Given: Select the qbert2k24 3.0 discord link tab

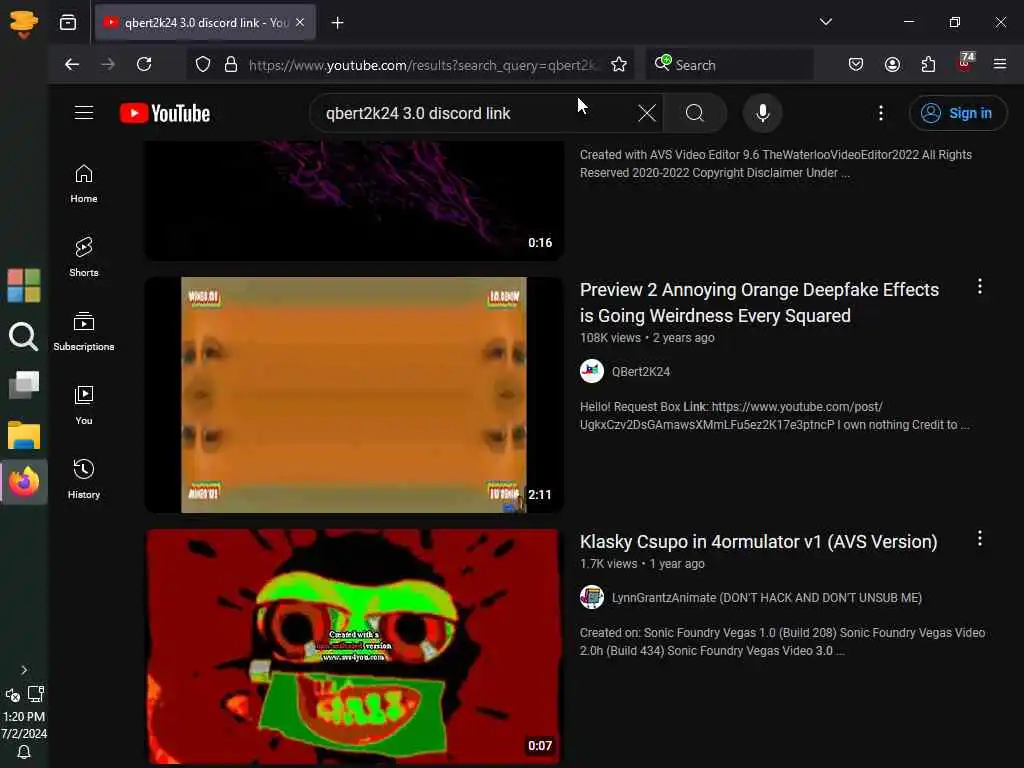Looking at the screenshot, I should tap(205, 22).
